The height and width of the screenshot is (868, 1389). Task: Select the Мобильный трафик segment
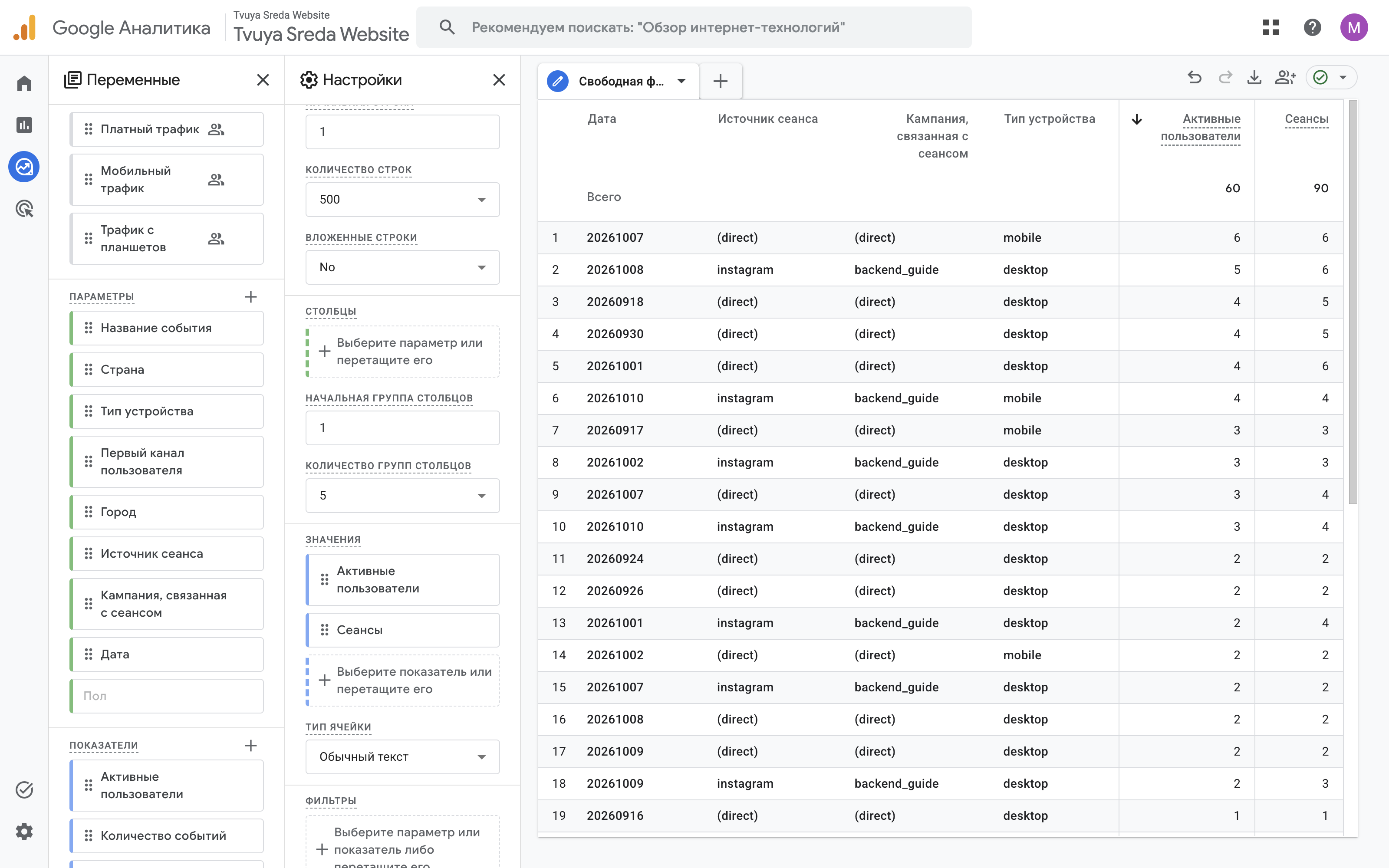(x=166, y=180)
